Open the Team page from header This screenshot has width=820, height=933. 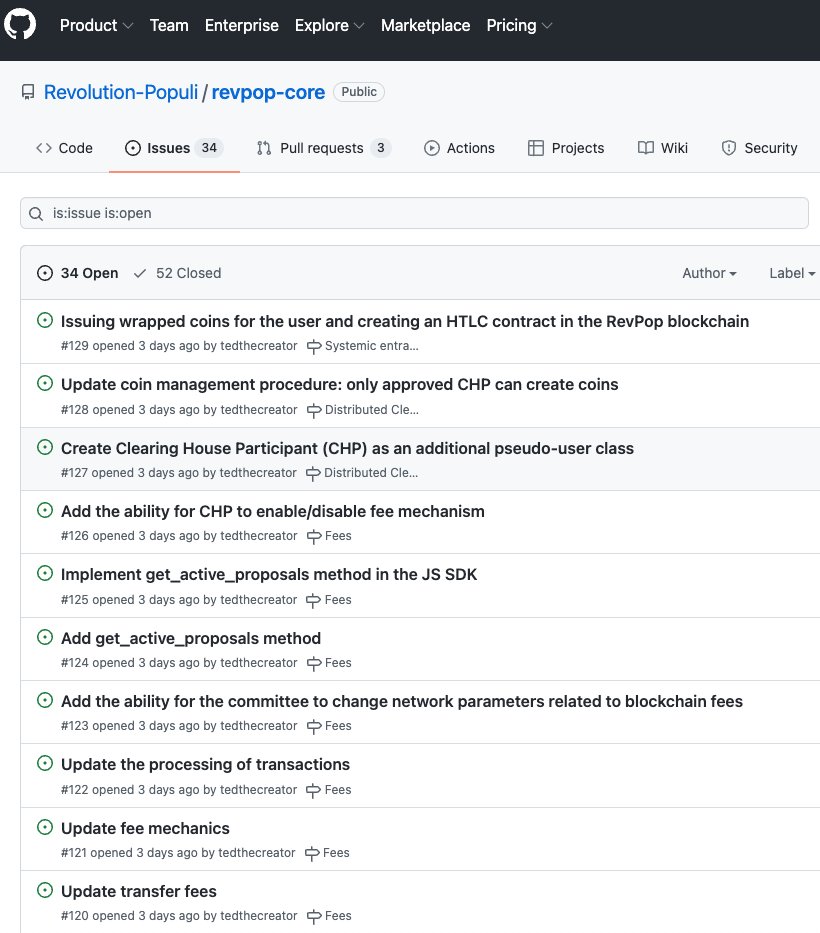(169, 26)
